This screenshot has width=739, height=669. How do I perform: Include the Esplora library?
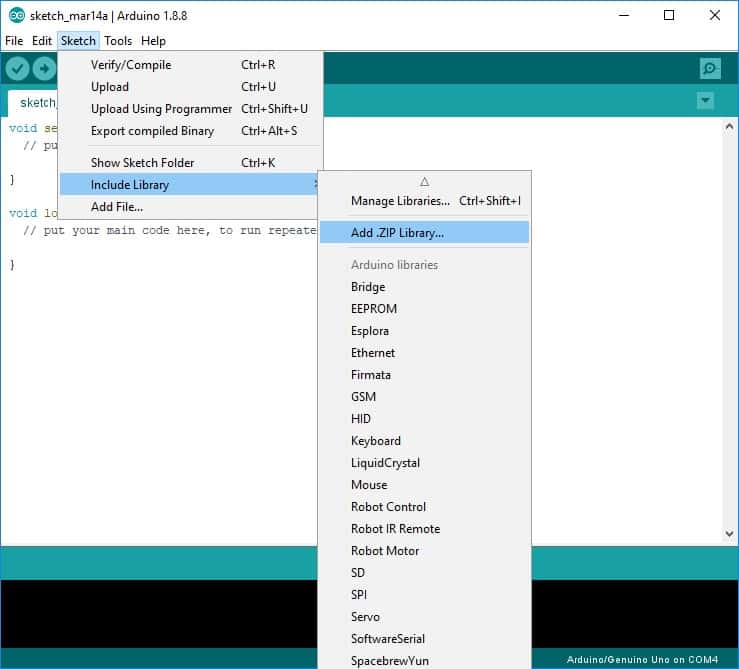click(x=424, y=330)
